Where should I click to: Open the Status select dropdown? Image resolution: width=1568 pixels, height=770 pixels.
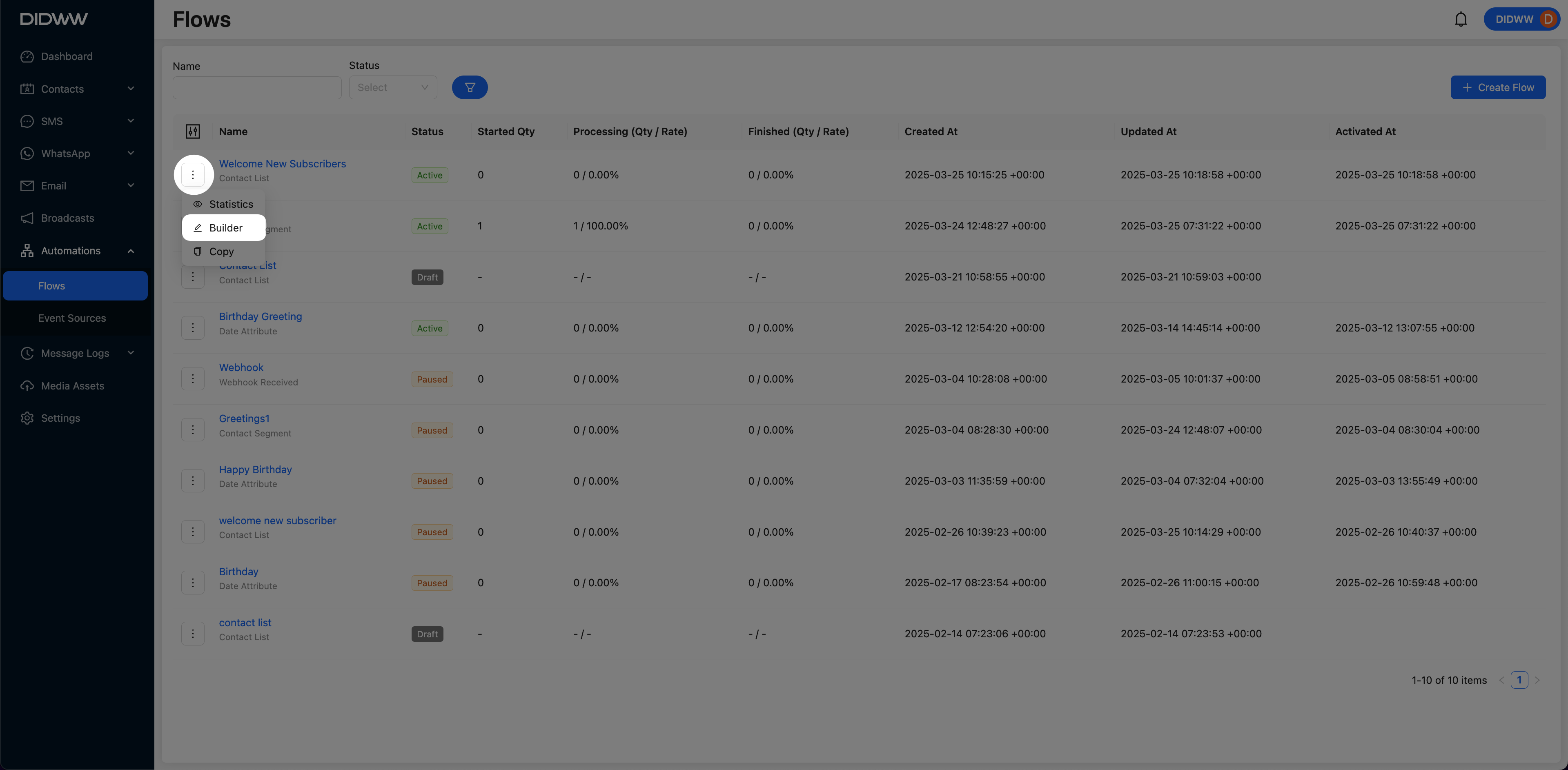point(392,88)
